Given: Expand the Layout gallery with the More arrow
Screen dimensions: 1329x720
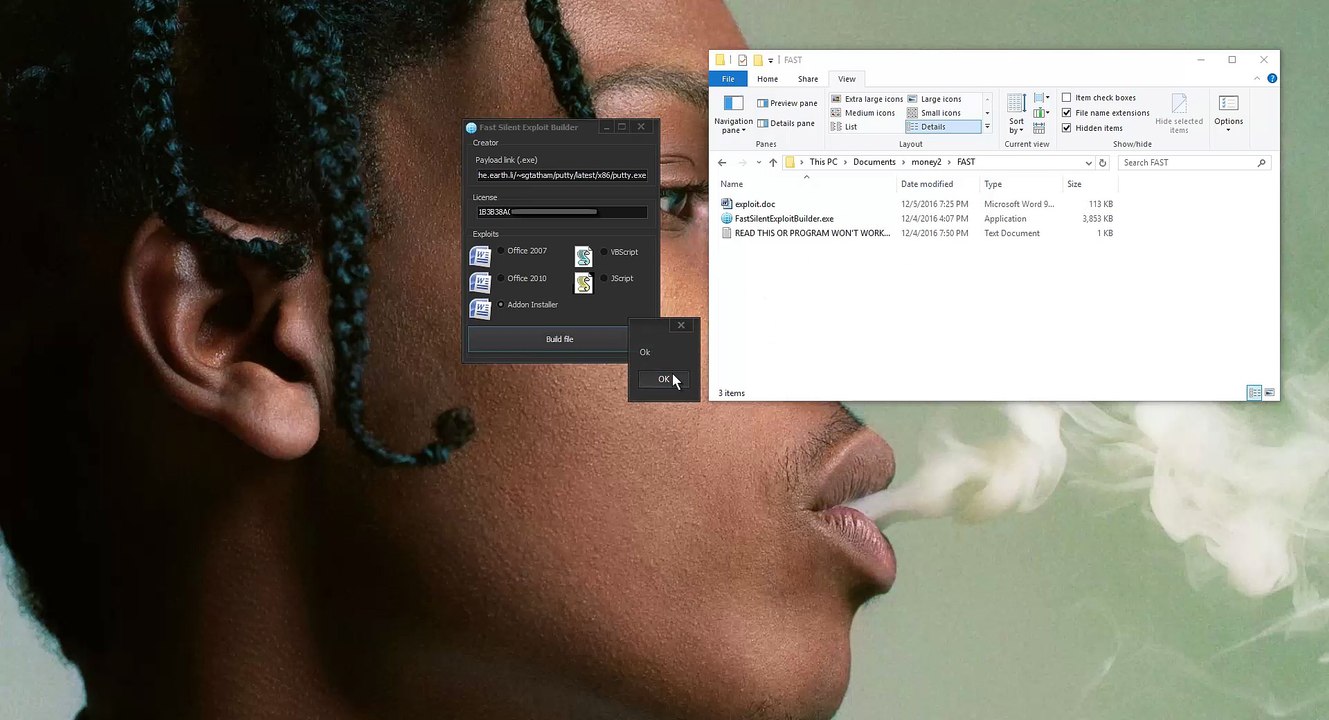Looking at the screenshot, I should point(987,127).
